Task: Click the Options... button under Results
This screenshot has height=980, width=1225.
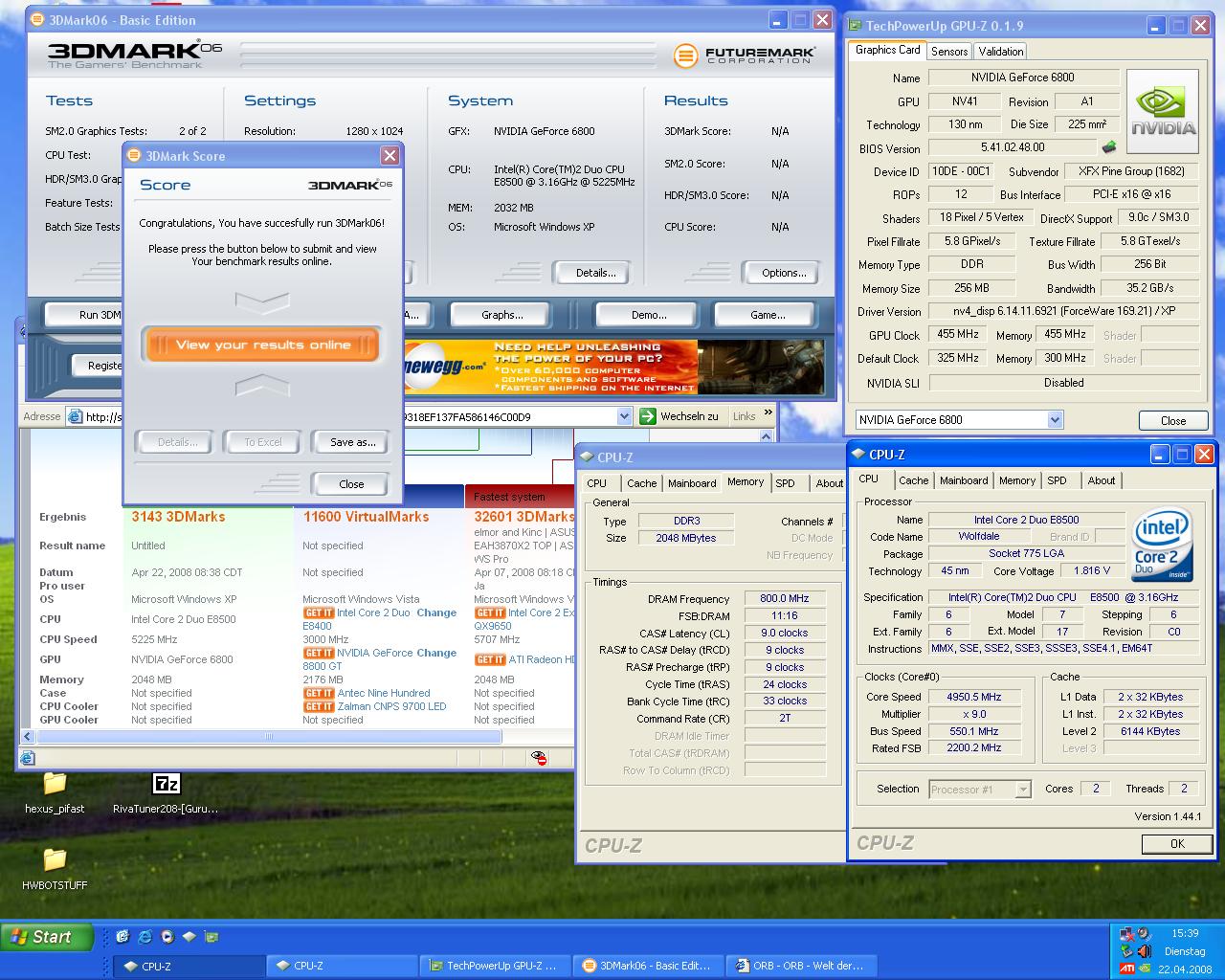Action: coord(783,273)
